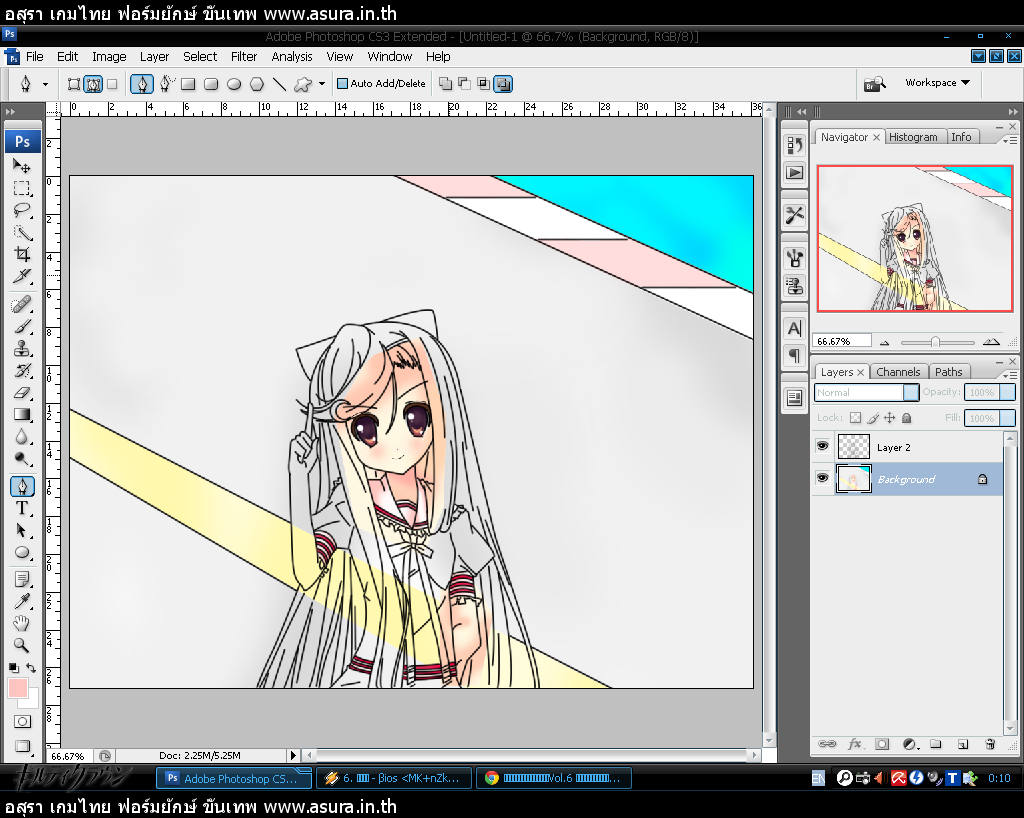Select the Dodge tool
1024x818 pixels.
22,458
